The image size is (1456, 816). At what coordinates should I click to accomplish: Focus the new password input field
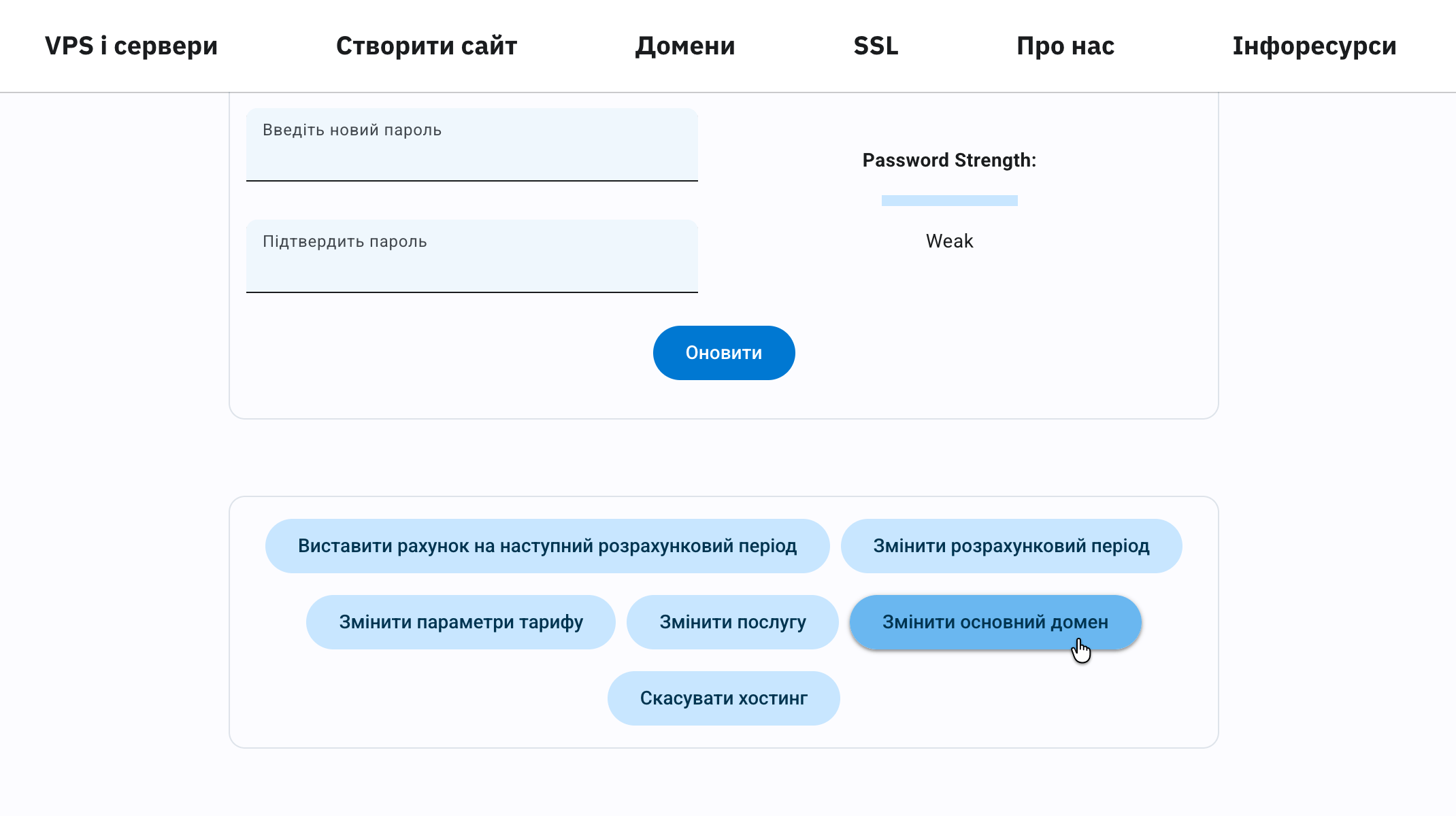click(471, 158)
